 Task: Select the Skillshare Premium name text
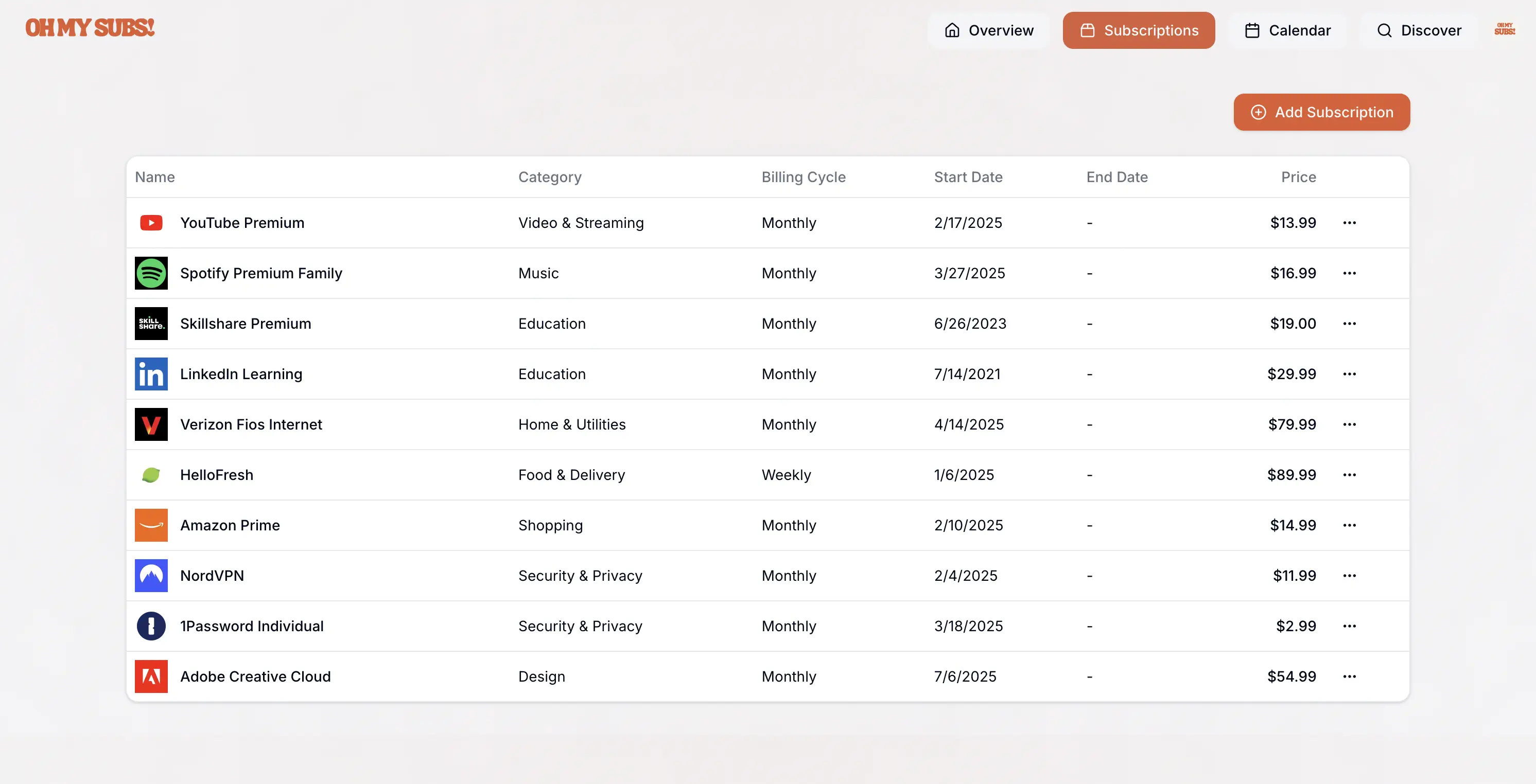(x=246, y=324)
